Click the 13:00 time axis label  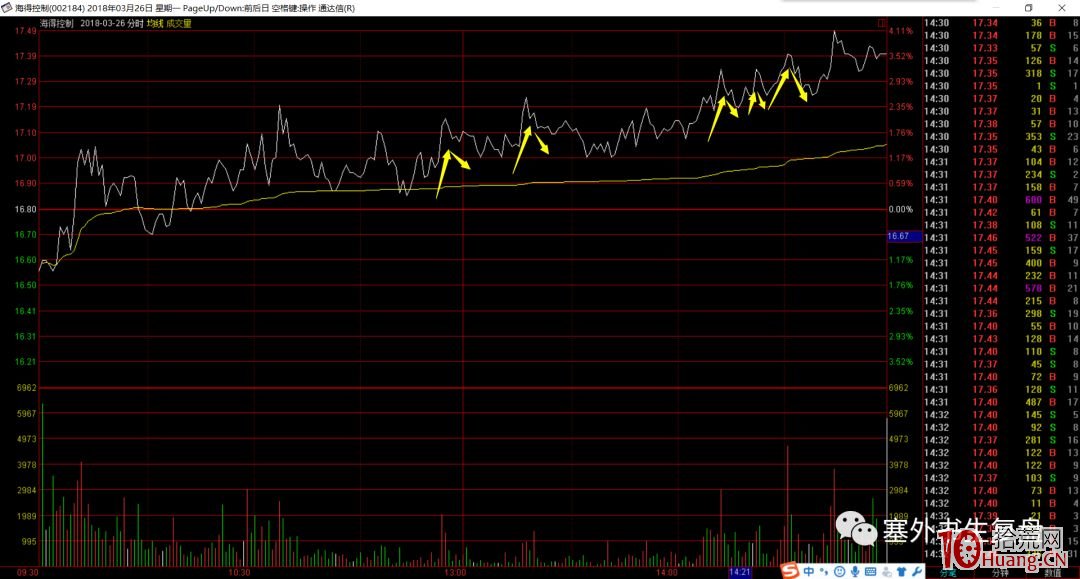click(455, 573)
